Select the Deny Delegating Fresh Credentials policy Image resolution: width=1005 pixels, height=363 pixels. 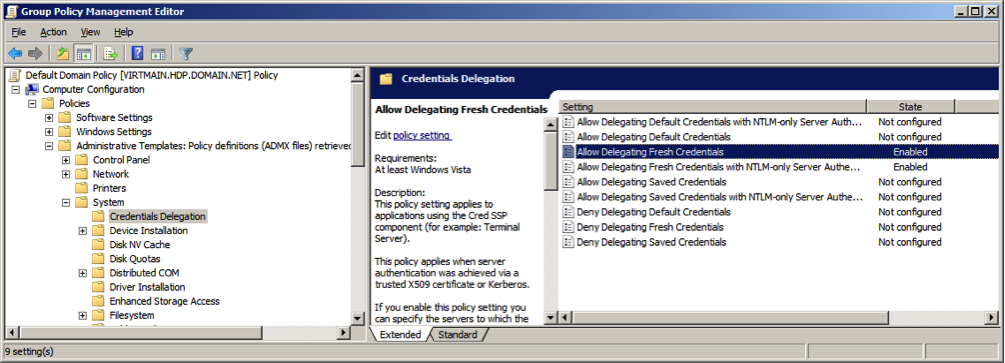[x=650, y=227]
